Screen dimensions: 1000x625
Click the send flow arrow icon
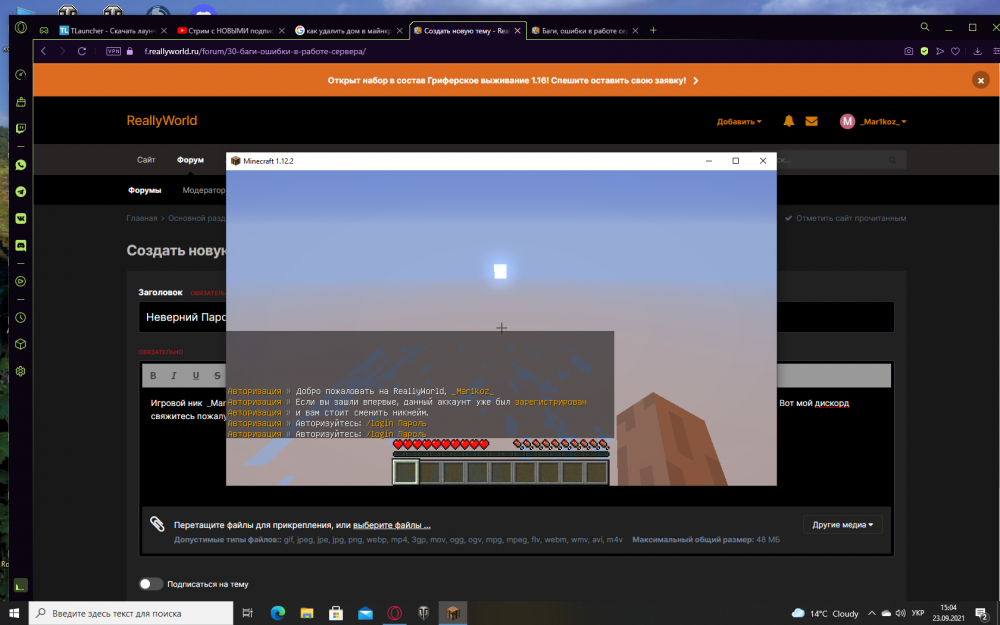click(939, 51)
